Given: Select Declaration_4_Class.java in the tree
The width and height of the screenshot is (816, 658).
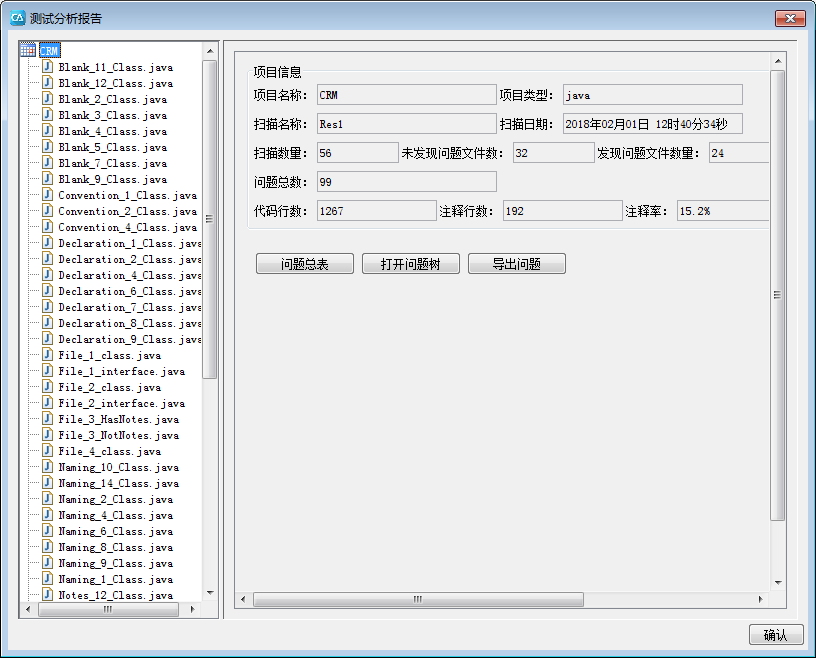Looking at the screenshot, I should click(129, 275).
